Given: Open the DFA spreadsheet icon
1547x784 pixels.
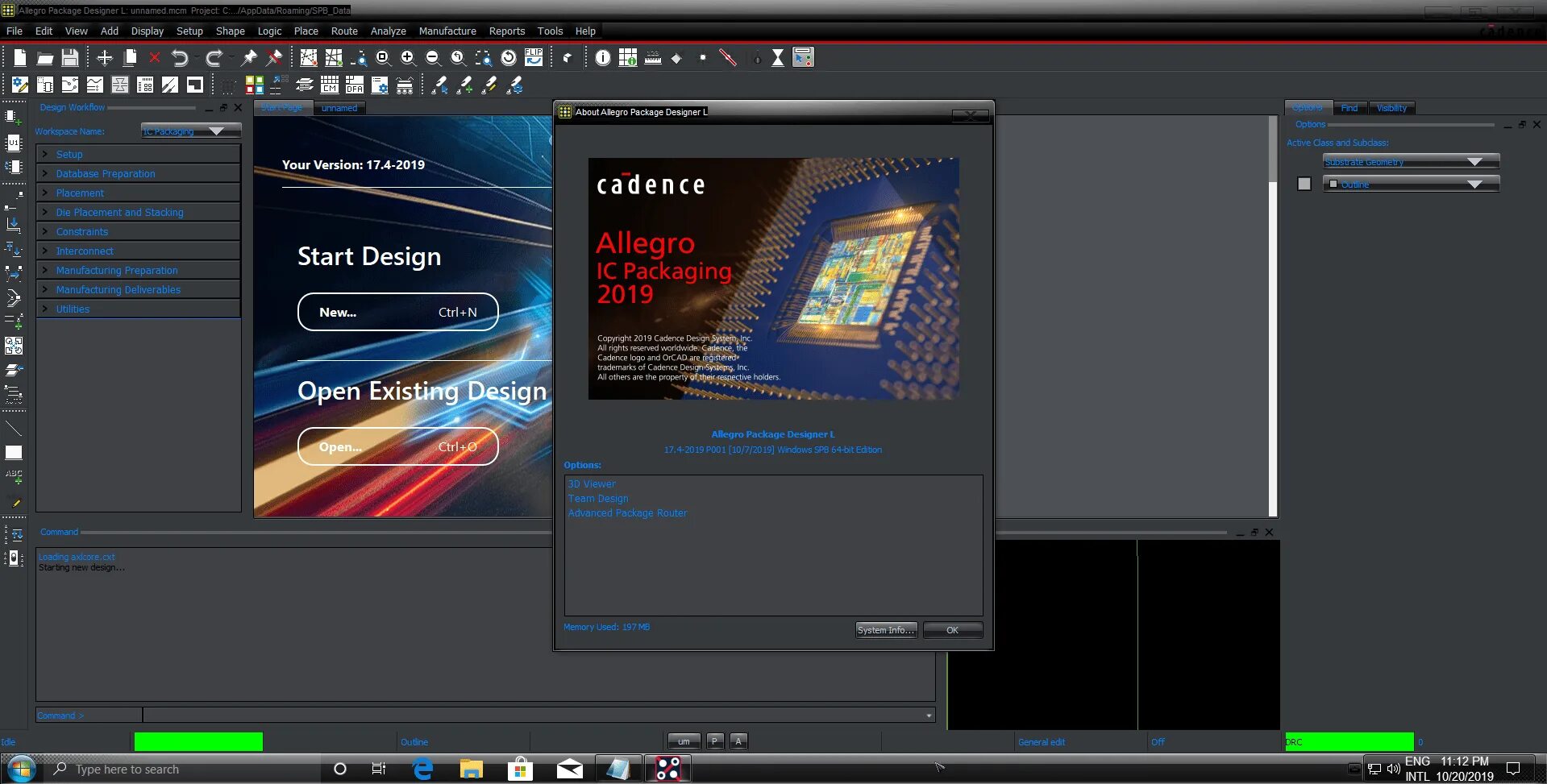Looking at the screenshot, I should pyautogui.click(x=355, y=85).
